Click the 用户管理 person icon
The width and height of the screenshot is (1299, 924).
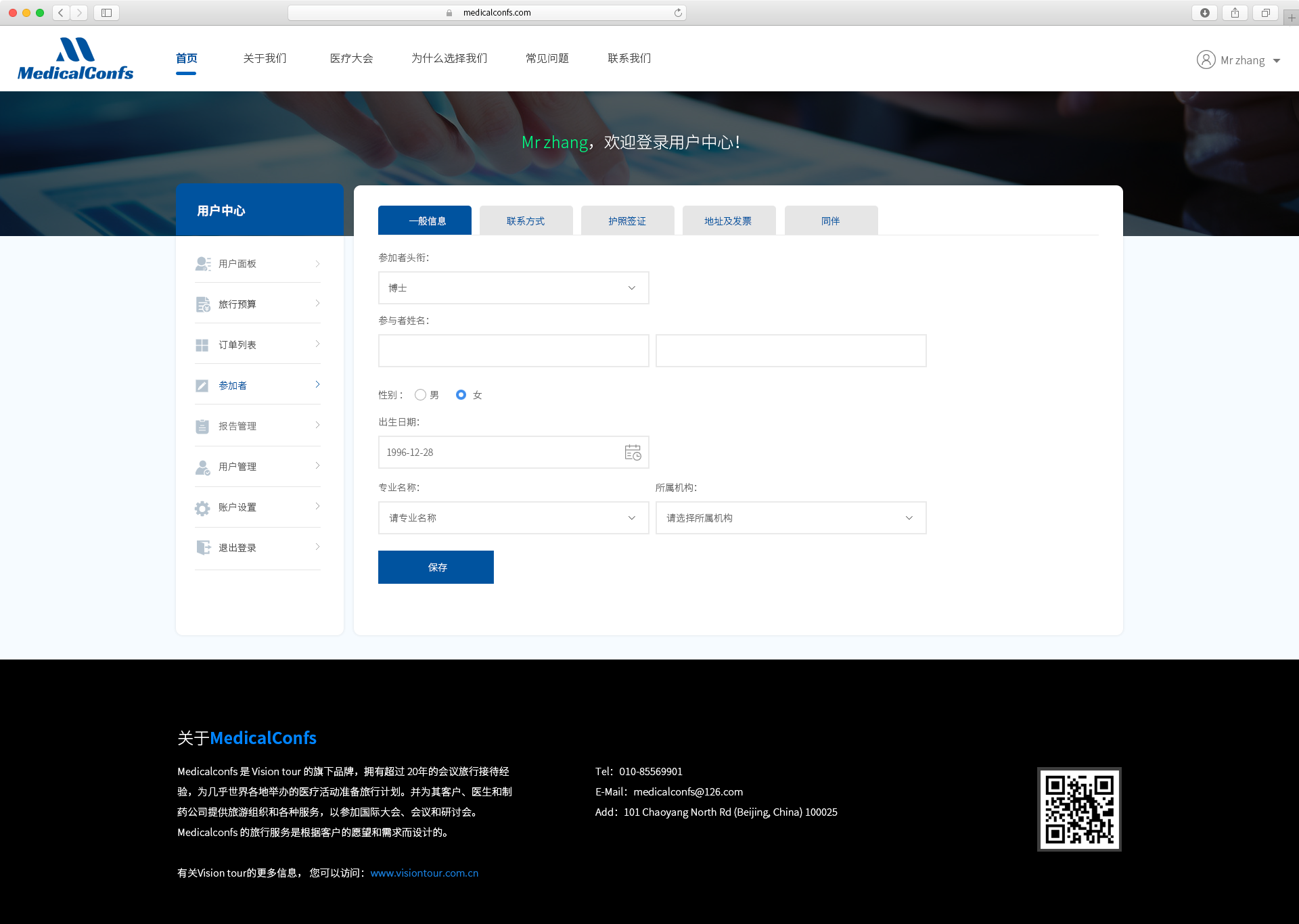(x=202, y=467)
